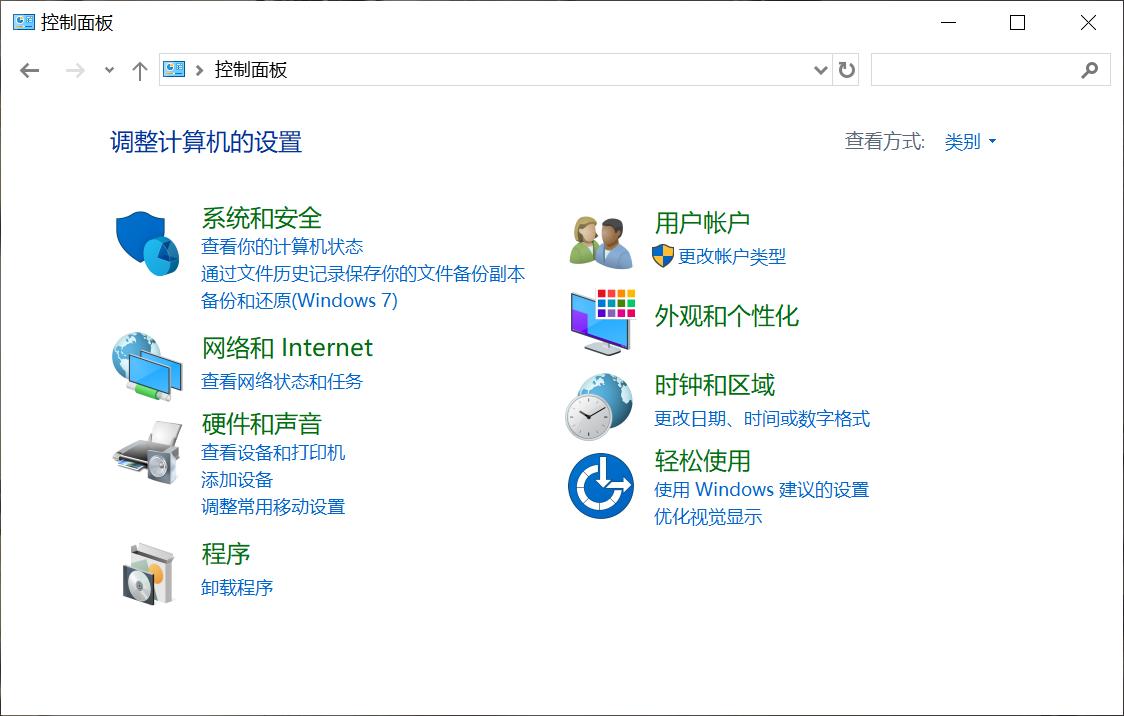Click the shield icon beside 更改帐户类型
Viewport: 1124px width, 716px height.
[661, 257]
